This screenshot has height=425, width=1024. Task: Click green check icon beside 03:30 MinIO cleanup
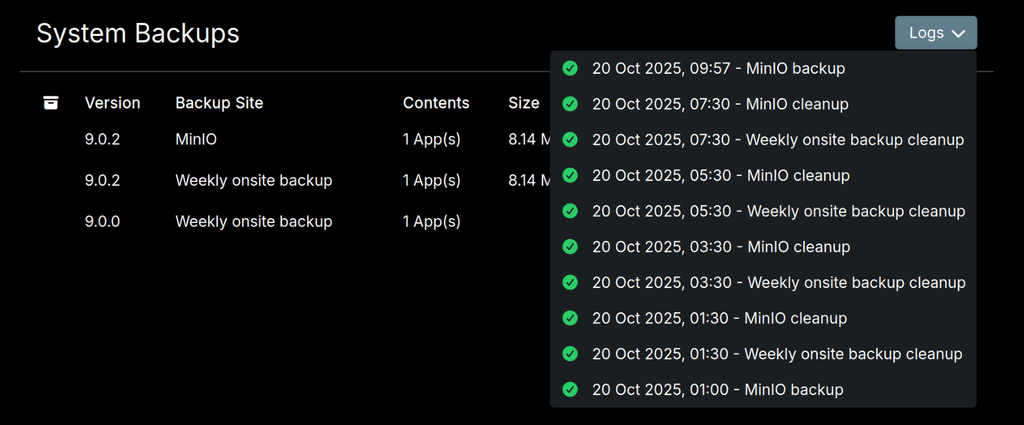(x=570, y=247)
